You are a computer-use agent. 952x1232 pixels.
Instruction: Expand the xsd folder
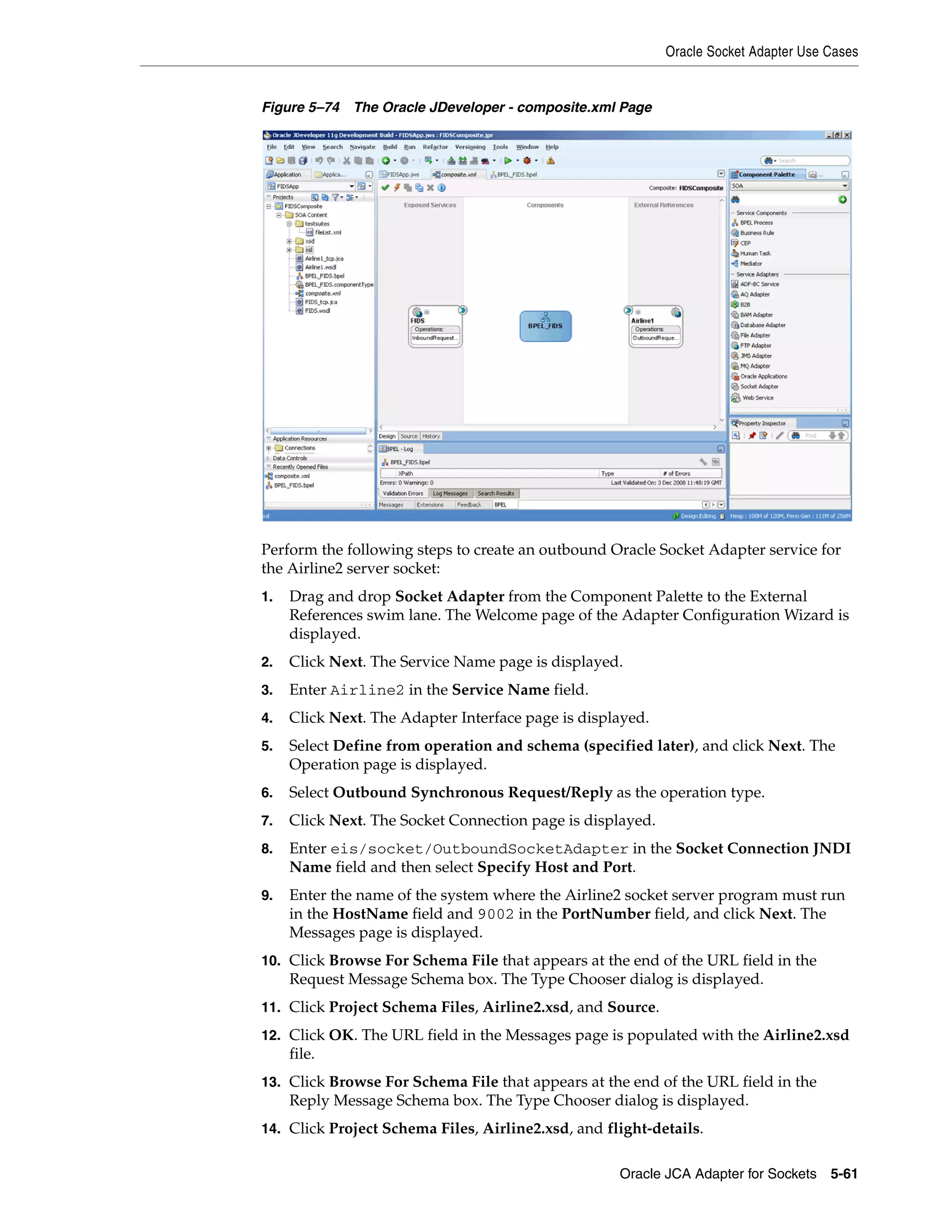289,241
